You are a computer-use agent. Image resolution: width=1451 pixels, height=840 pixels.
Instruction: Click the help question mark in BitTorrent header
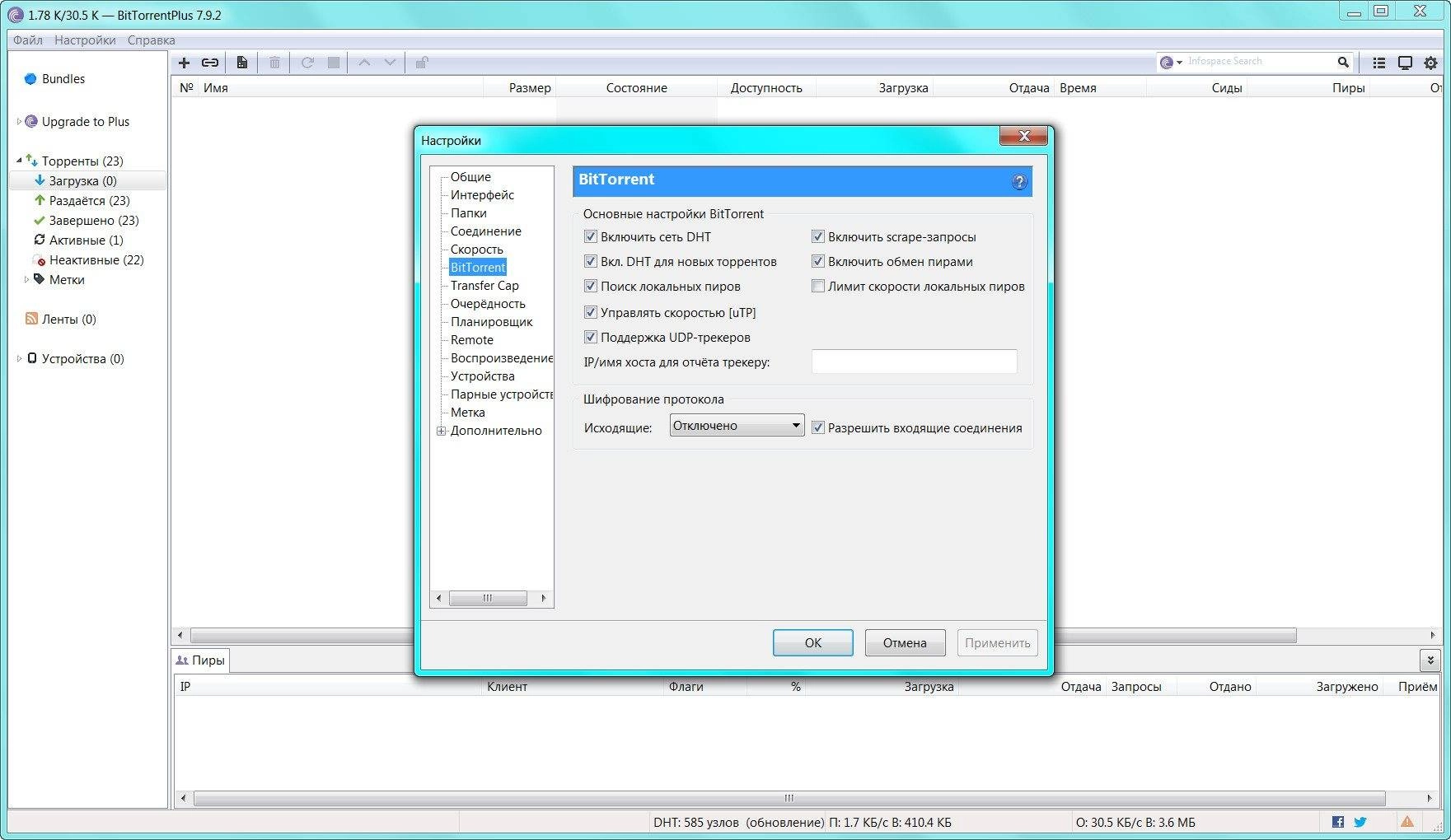[x=1019, y=182]
